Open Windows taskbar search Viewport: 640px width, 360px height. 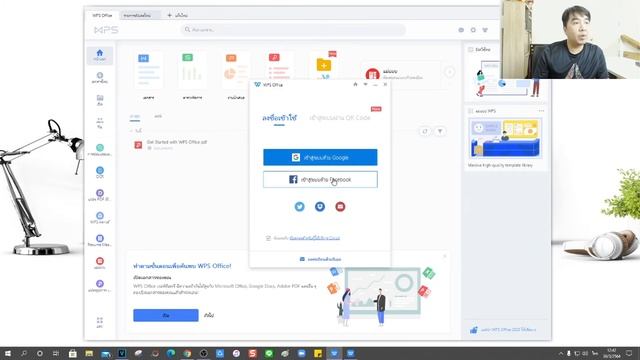24,353
